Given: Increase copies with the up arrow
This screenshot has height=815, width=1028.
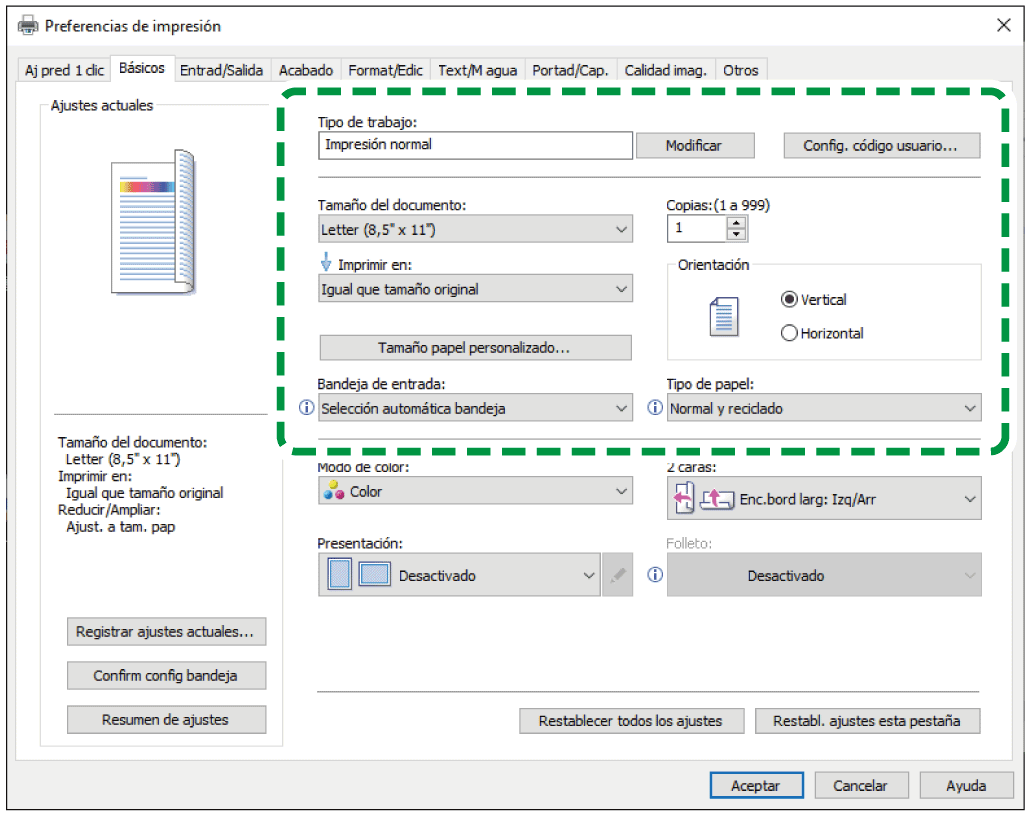Looking at the screenshot, I should [737, 223].
